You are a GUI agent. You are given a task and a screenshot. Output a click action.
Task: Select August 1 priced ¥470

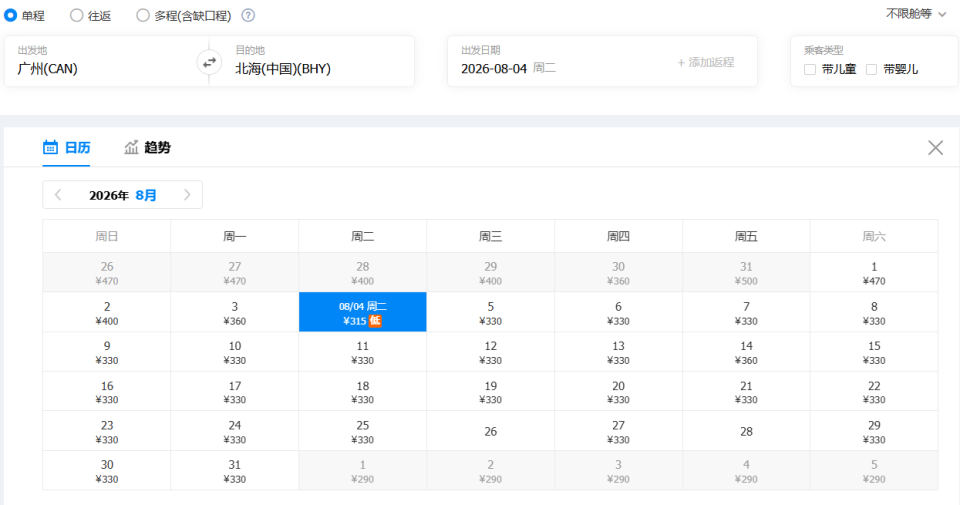tap(874, 272)
